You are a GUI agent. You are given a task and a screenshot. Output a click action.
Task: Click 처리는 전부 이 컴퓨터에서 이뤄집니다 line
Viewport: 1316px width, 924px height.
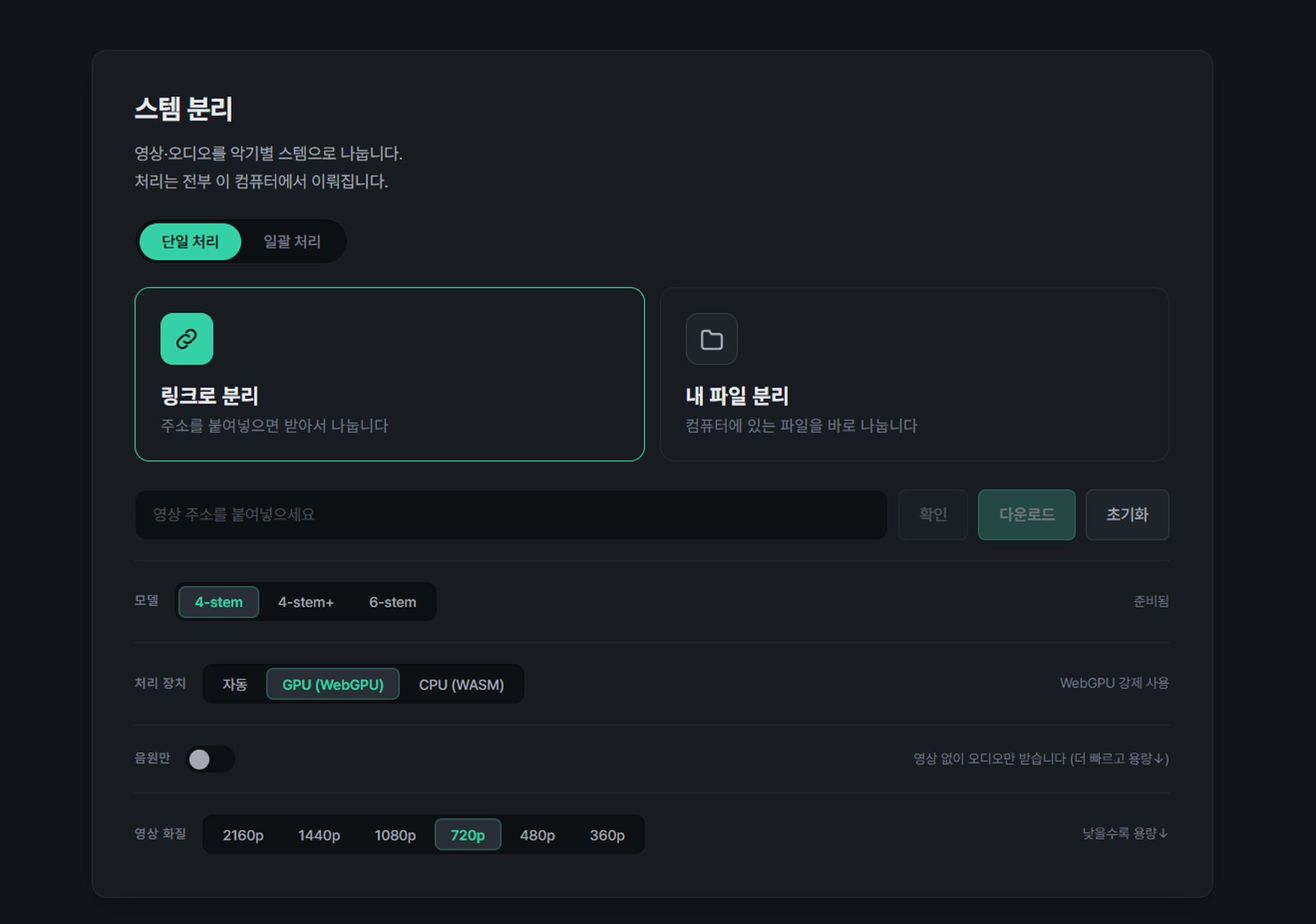[x=261, y=181]
